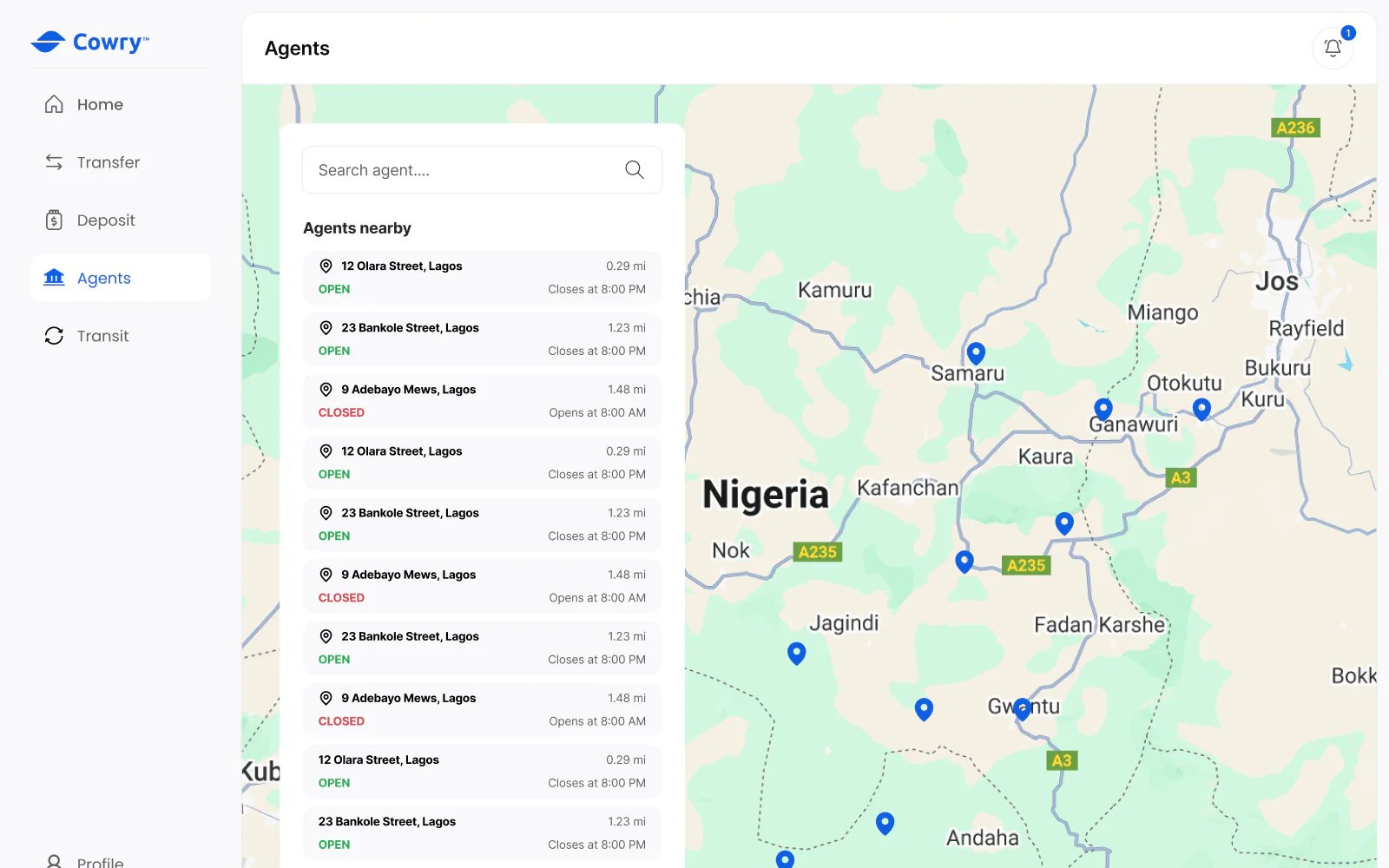Screen dimensions: 1389x868
Task: Select the map pin left of Andaha
Action: (885, 823)
